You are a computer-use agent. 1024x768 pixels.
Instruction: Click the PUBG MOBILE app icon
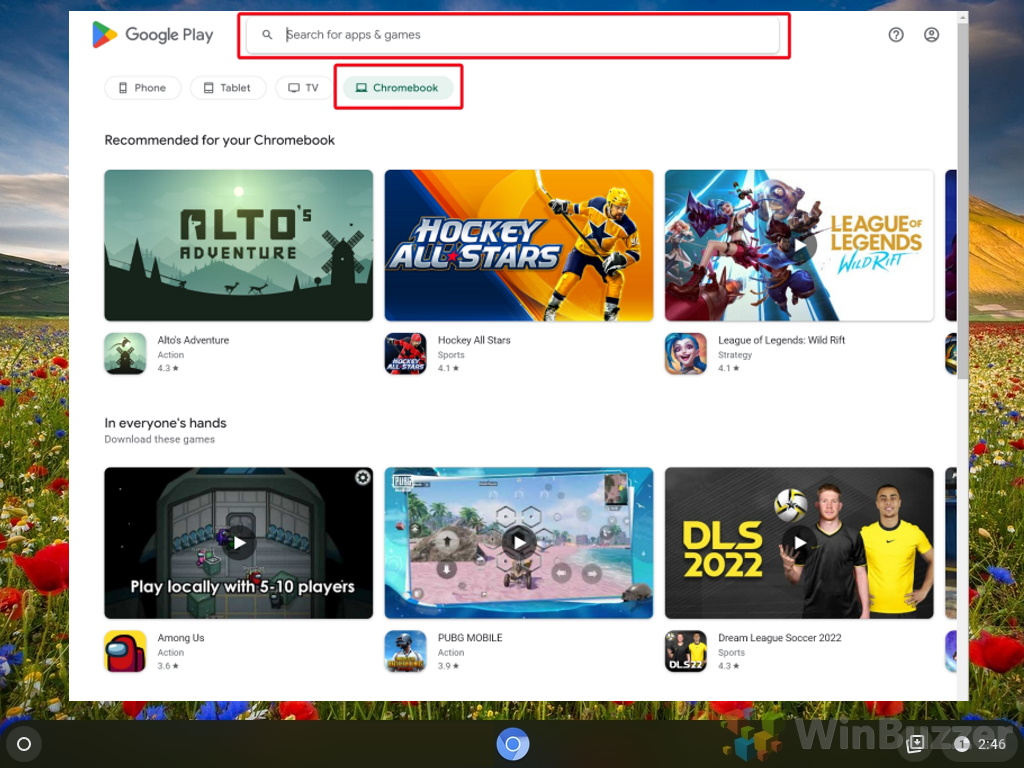pyautogui.click(x=406, y=651)
